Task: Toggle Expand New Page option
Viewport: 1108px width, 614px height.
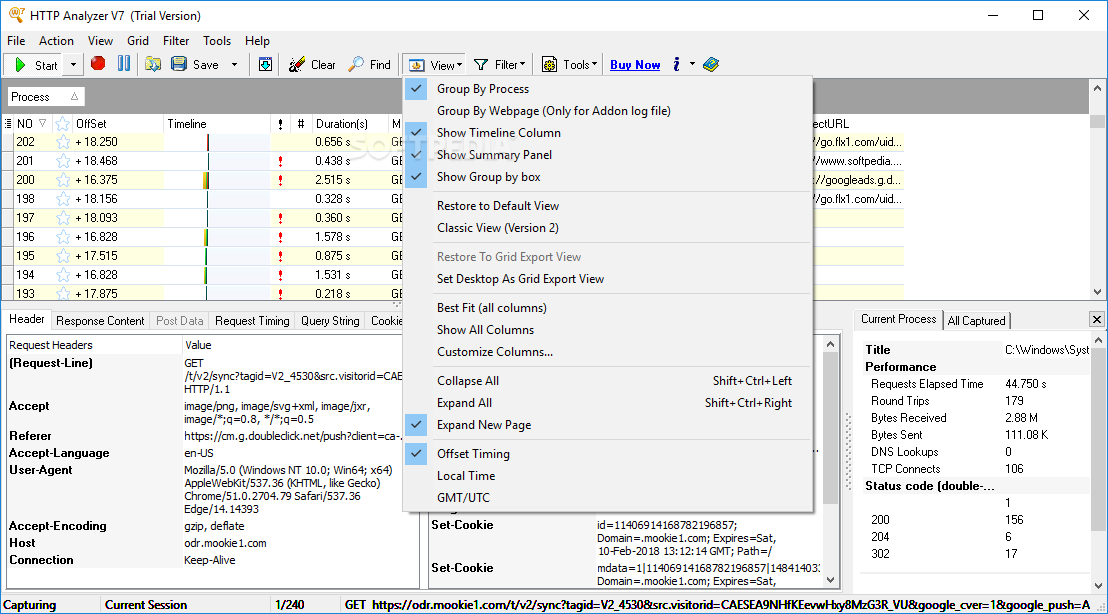Action: pyautogui.click(x=484, y=425)
